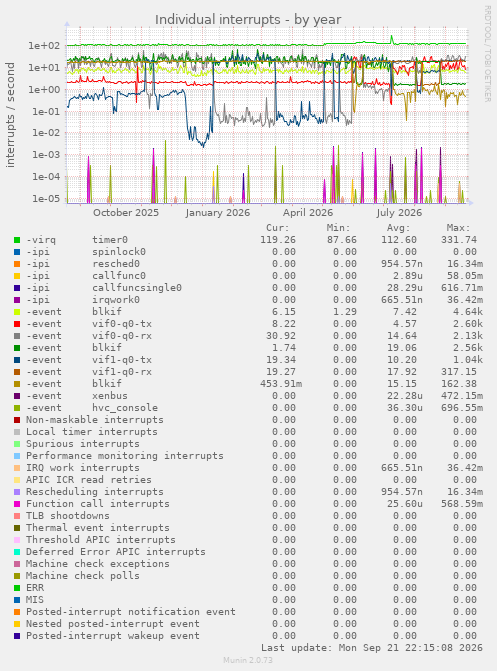Click the purple xenbus legend swatch
Image resolution: width=497 pixels, height=671 pixels.
click(x=17, y=396)
